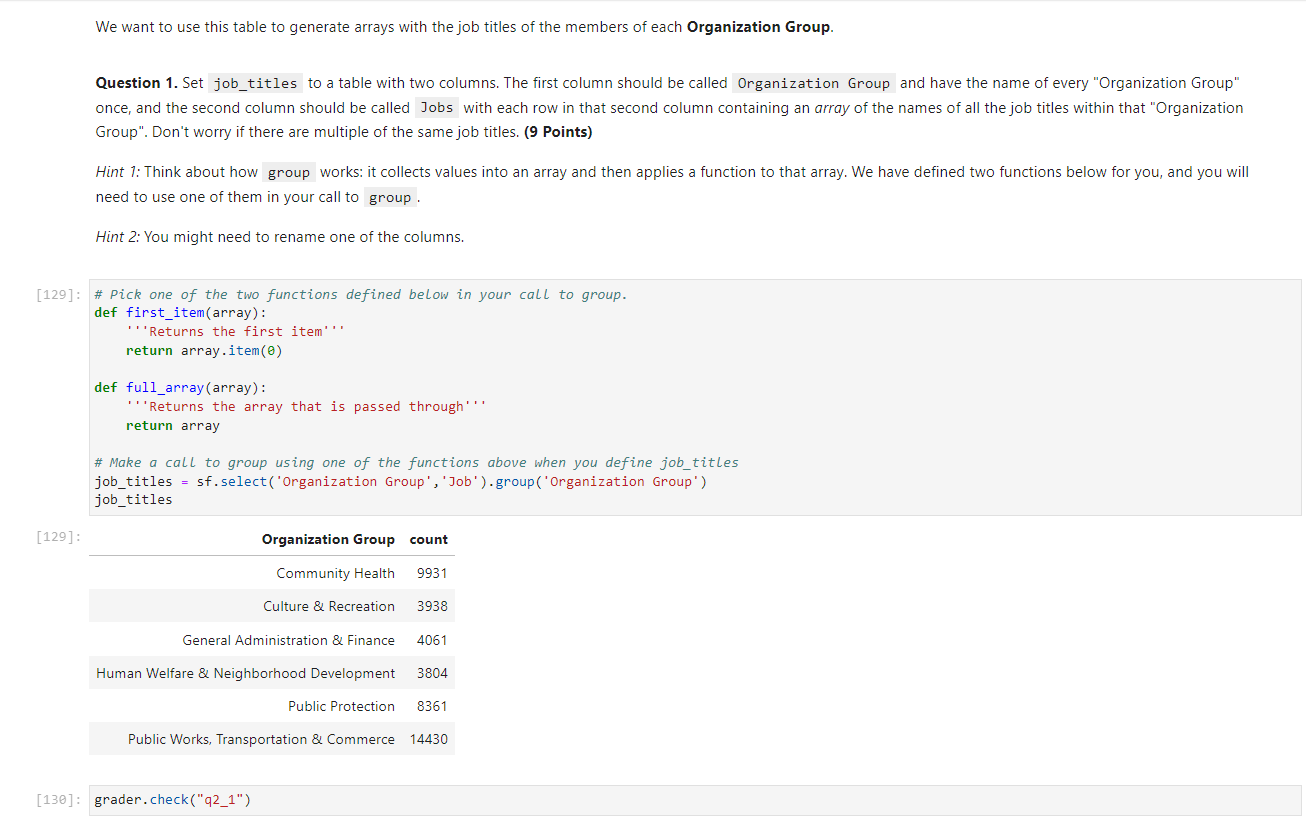1306x821 pixels.
Task: Click the 'Returns the first item' docstring
Action: pos(236,331)
